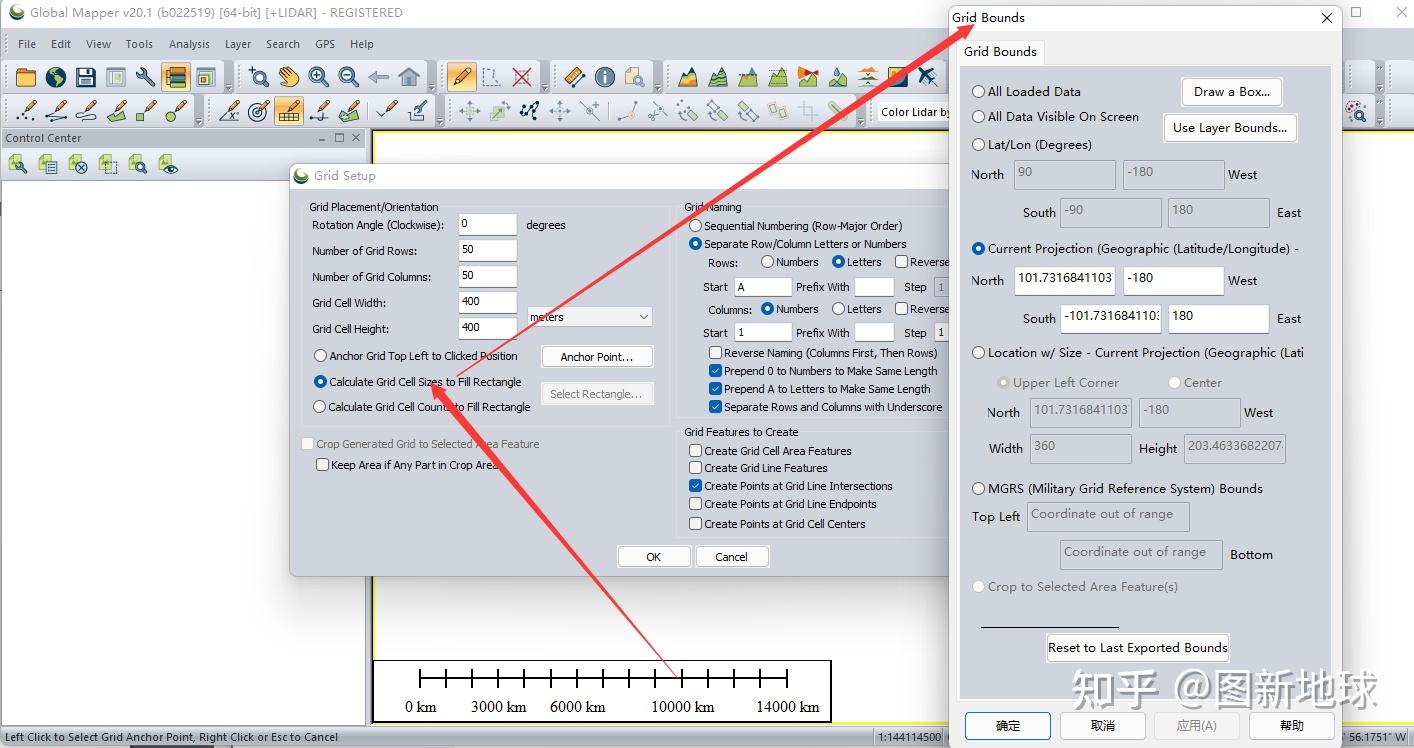Open the Layer menu
1414x748 pixels.
(x=238, y=44)
